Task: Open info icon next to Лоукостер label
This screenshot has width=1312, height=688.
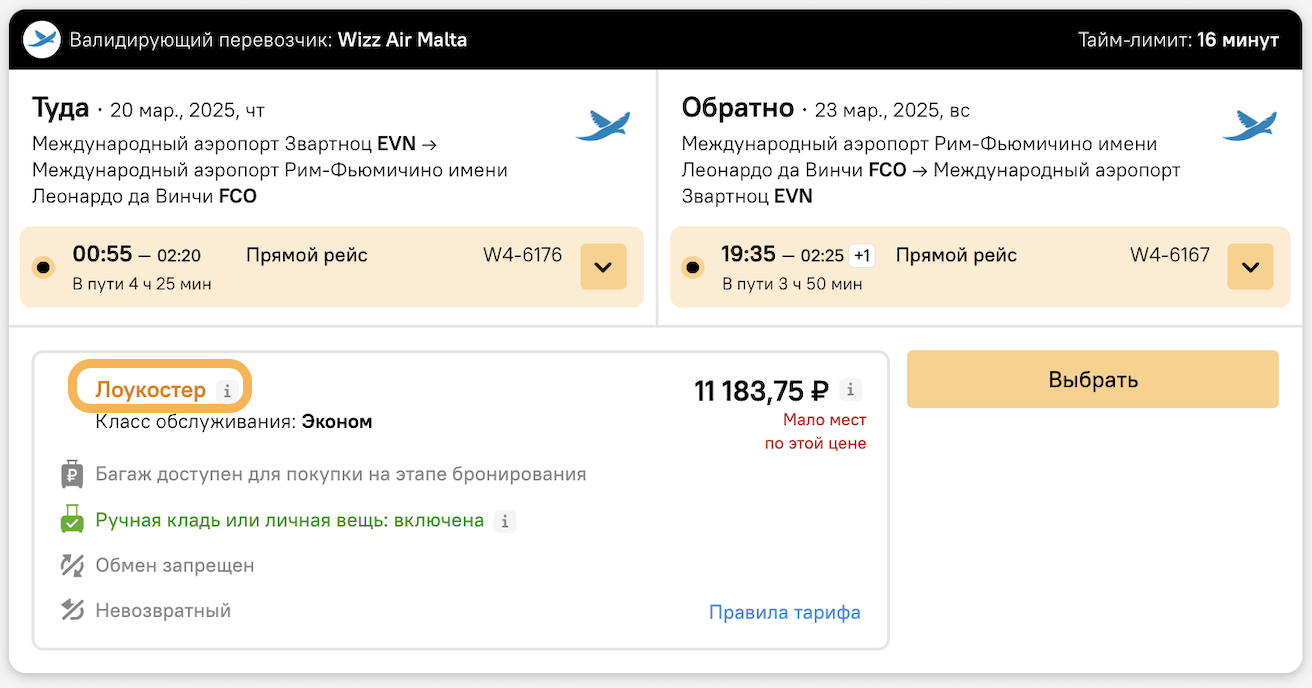Action: pyautogui.click(x=227, y=391)
